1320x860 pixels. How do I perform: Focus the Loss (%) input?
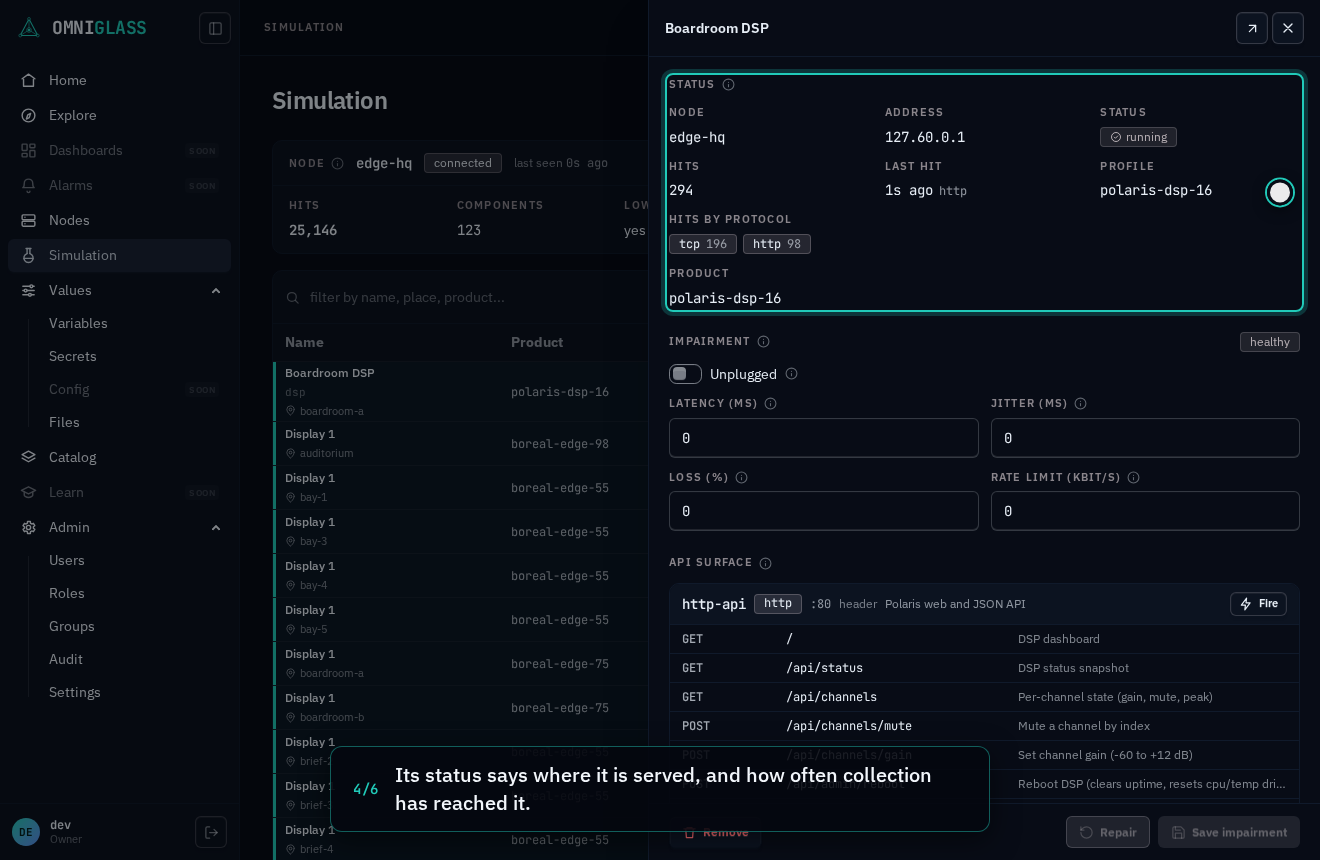pyautogui.click(x=824, y=511)
